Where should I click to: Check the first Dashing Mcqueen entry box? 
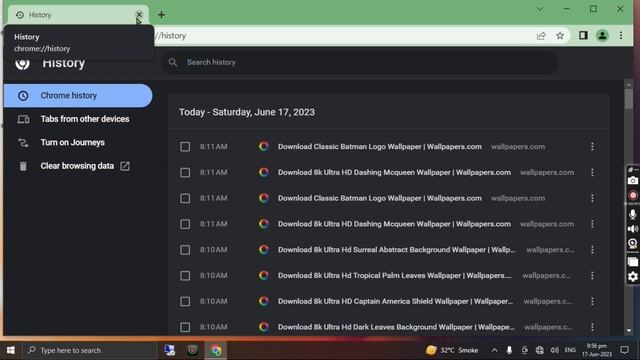pyautogui.click(x=185, y=172)
